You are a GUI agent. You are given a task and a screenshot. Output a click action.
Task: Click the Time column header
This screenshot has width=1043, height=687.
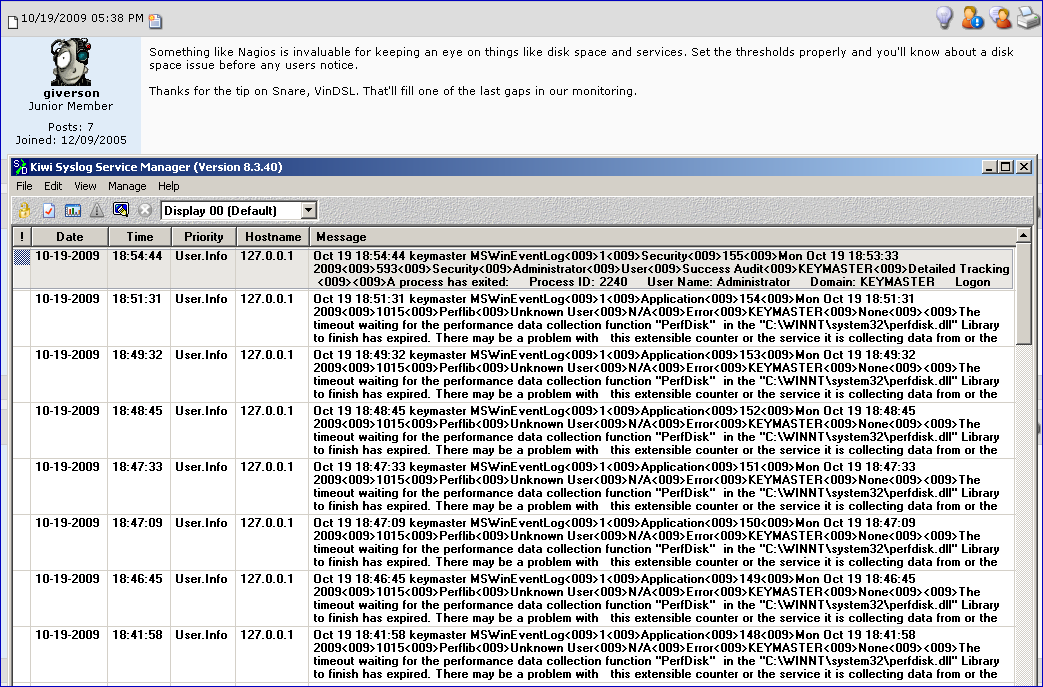coord(140,237)
